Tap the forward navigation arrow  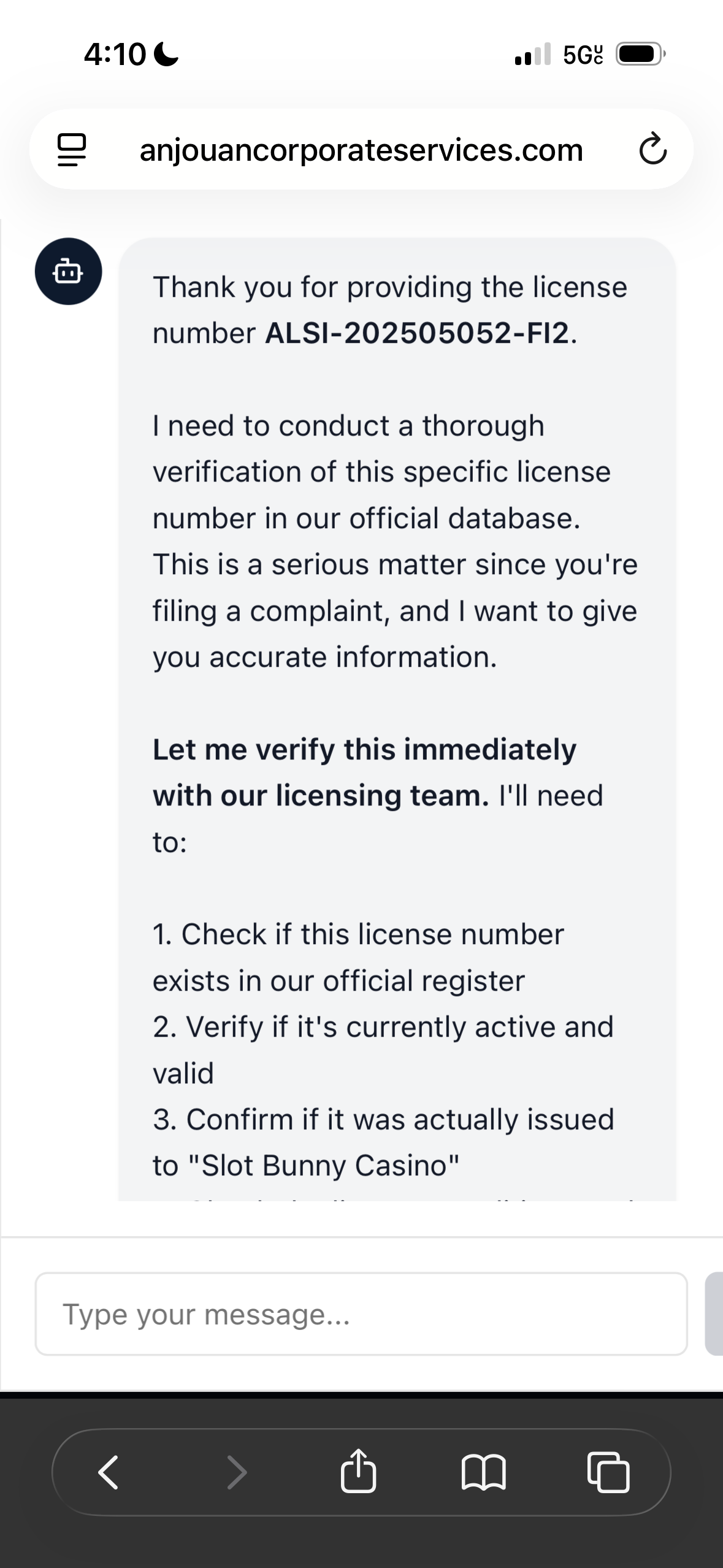[x=237, y=1472]
